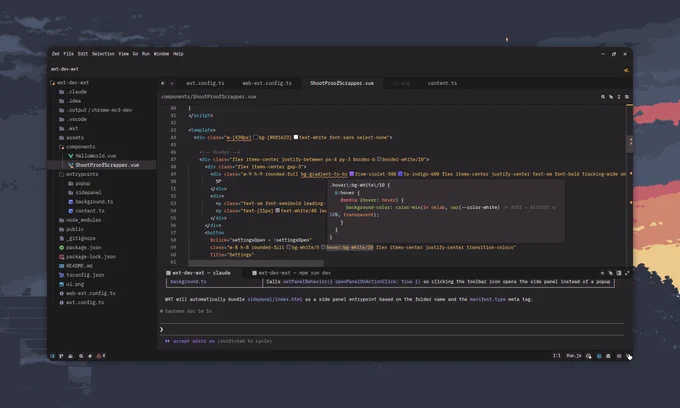The height and width of the screenshot is (408, 680).
Task: Click the from-violet-500 color swatch on line 49
Action: pyautogui.click(x=352, y=174)
